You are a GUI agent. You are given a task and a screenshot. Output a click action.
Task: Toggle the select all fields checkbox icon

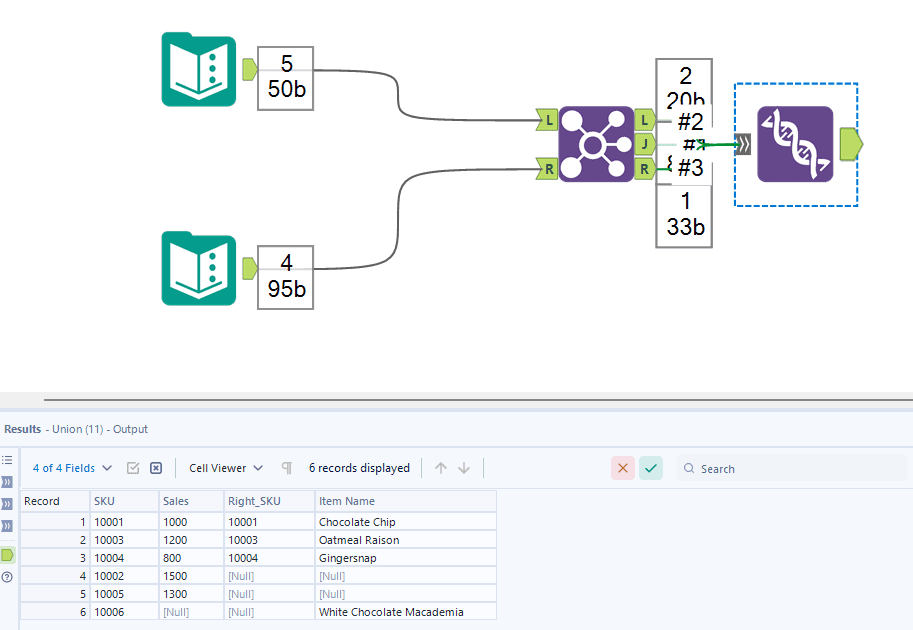[133, 468]
